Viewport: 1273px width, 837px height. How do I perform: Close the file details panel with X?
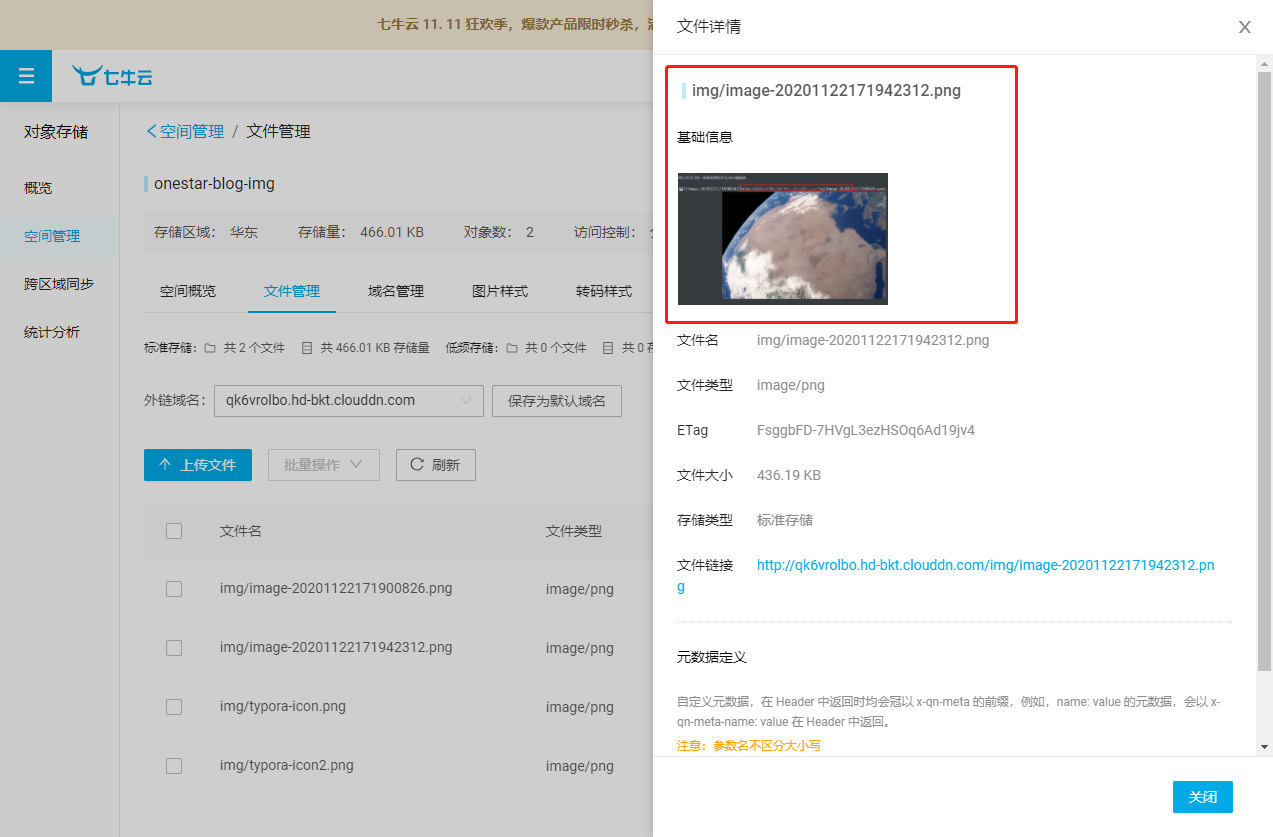1244,27
